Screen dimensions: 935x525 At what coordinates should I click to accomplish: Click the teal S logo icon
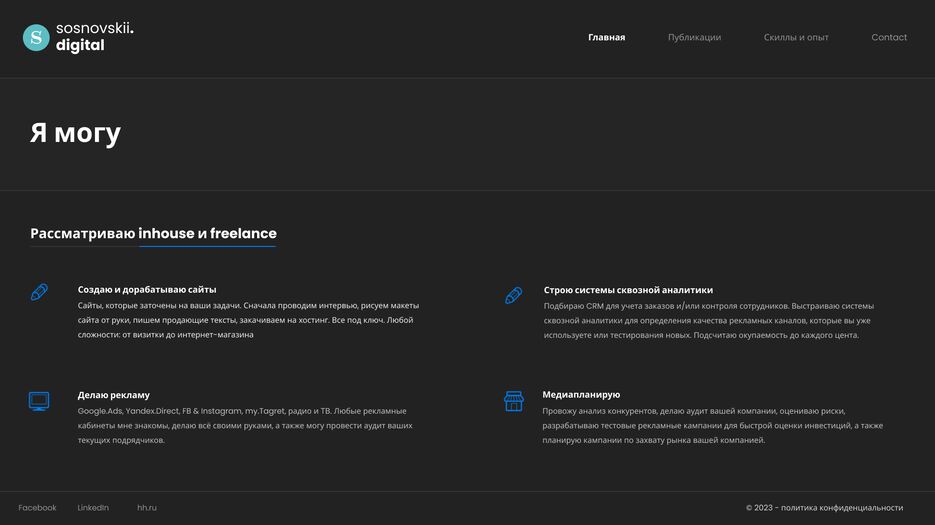(x=36, y=38)
